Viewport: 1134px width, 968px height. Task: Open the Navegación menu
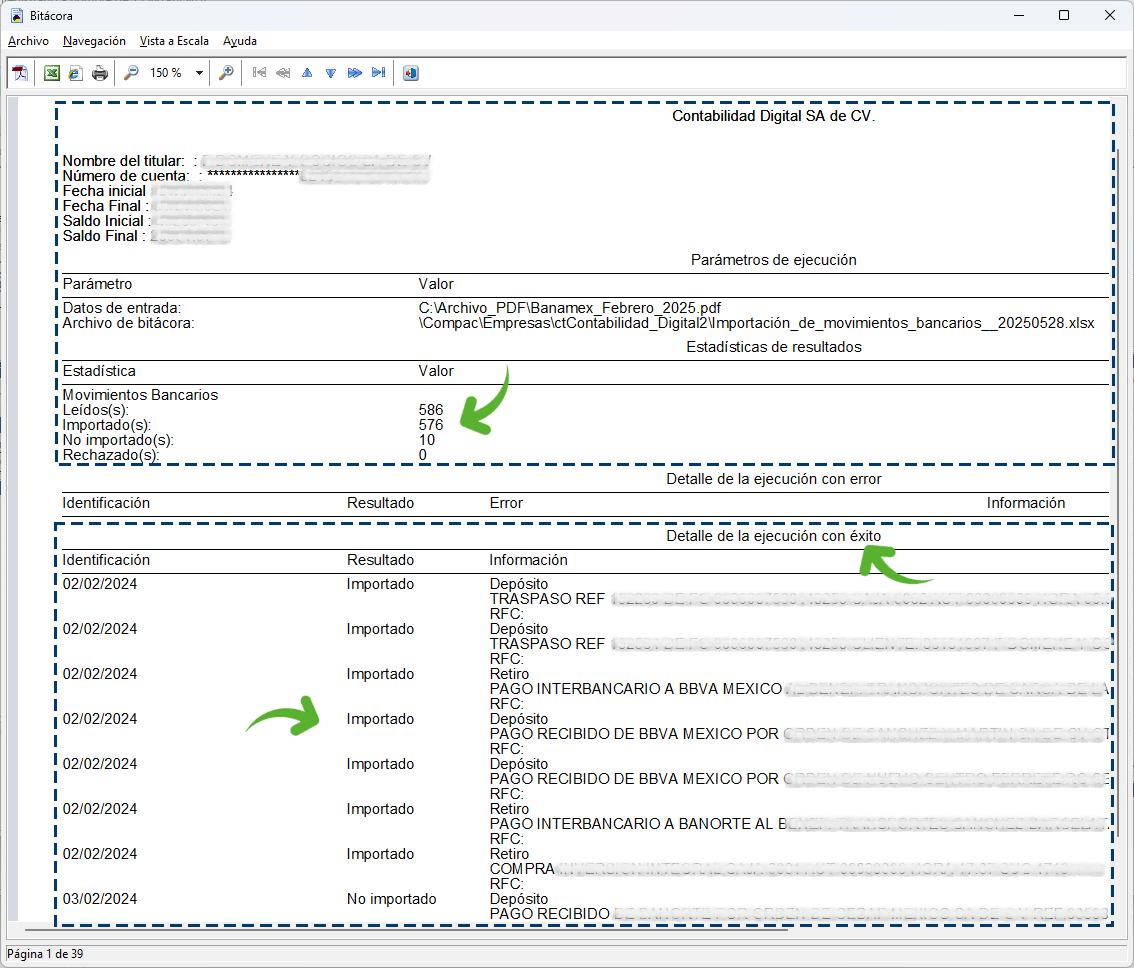tap(94, 41)
